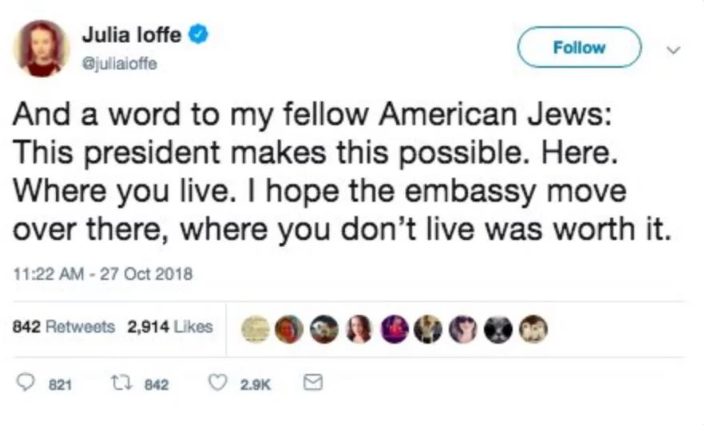Image resolution: width=704 pixels, height=431 pixels.
Task: Click the retweet arrows icon
Action: point(121,383)
